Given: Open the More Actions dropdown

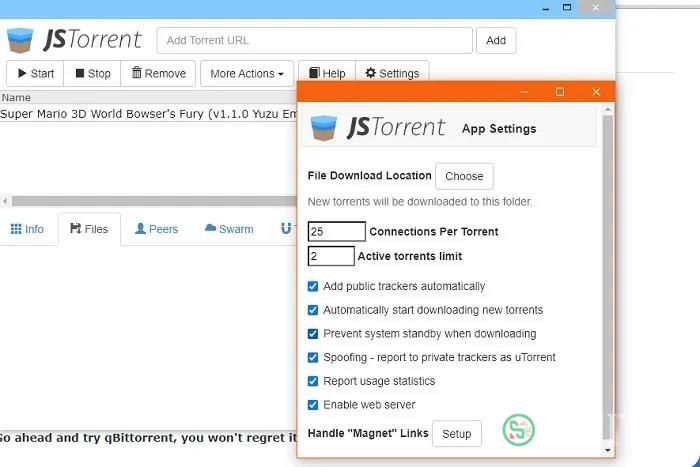Looking at the screenshot, I should click(247, 73).
